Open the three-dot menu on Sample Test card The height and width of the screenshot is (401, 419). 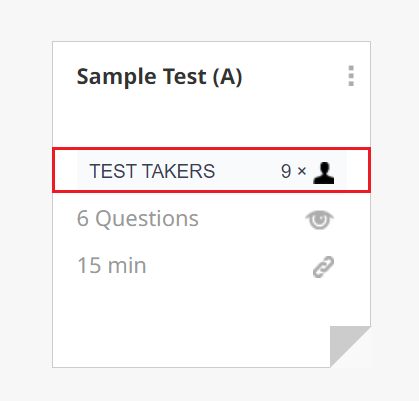coord(351,76)
